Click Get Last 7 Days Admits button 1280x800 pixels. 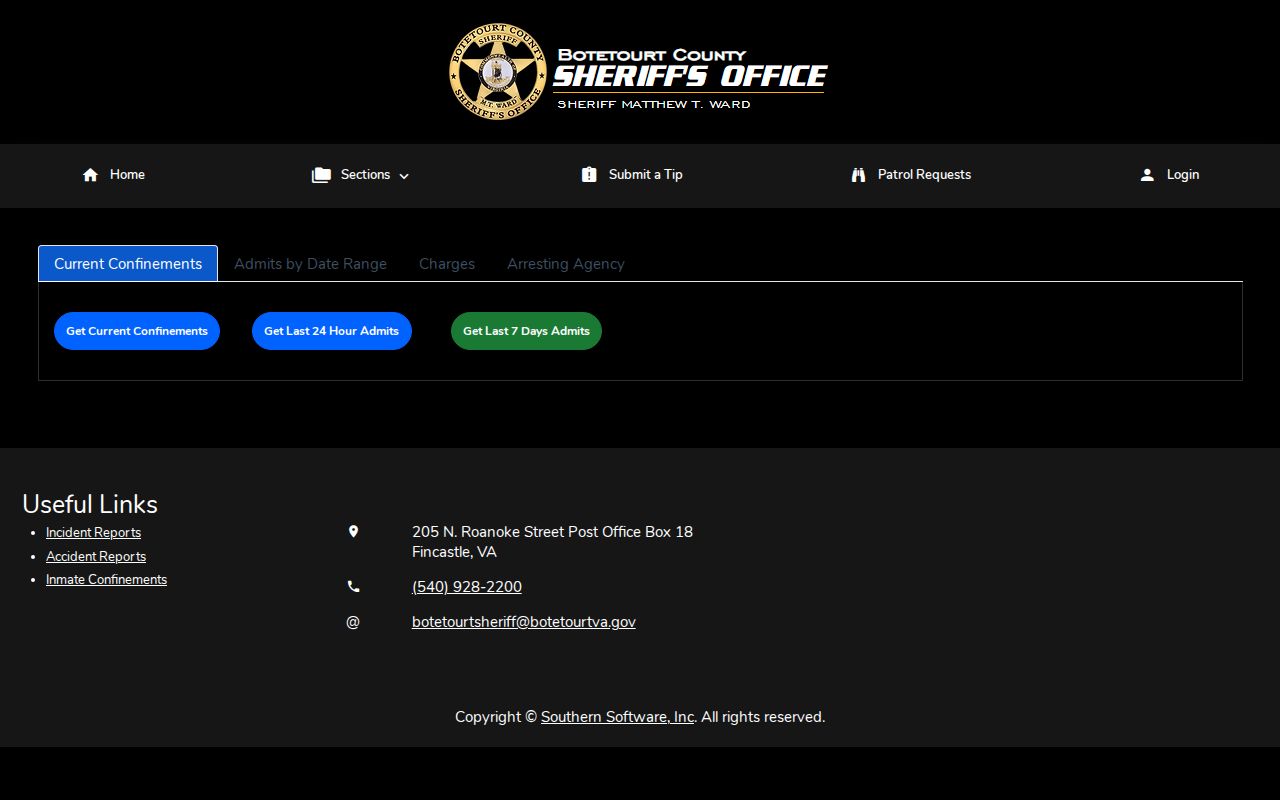tap(526, 331)
